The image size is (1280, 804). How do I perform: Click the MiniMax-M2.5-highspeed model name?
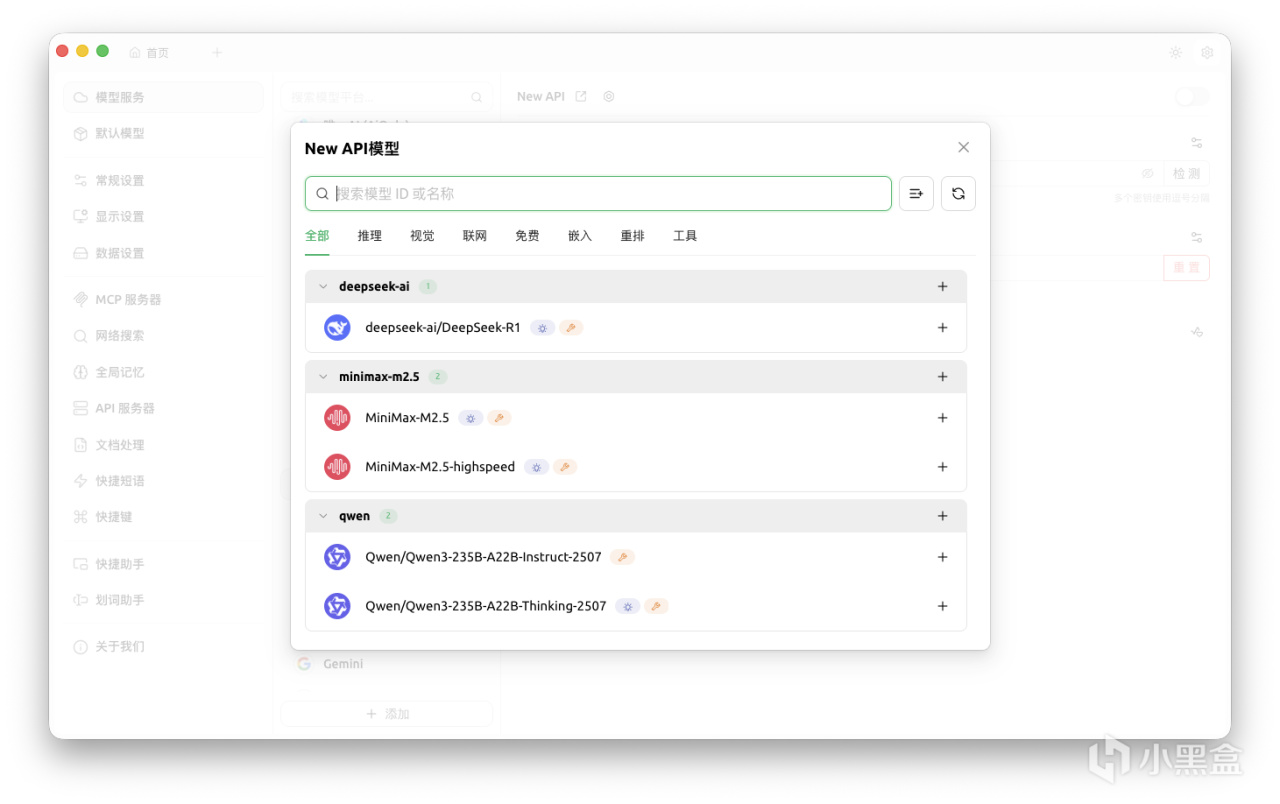click(x=440, y=467)
